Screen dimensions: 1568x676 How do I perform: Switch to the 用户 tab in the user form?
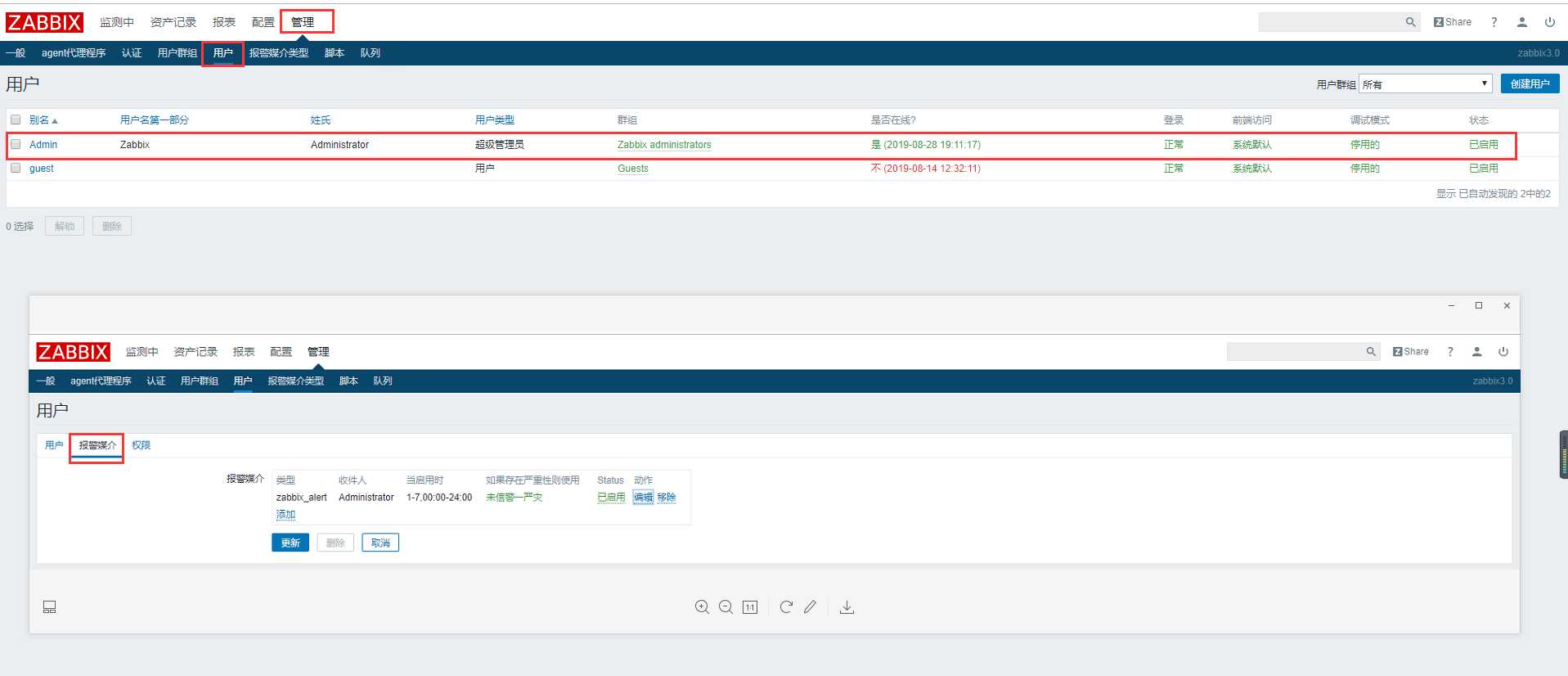tap(54, 445)
